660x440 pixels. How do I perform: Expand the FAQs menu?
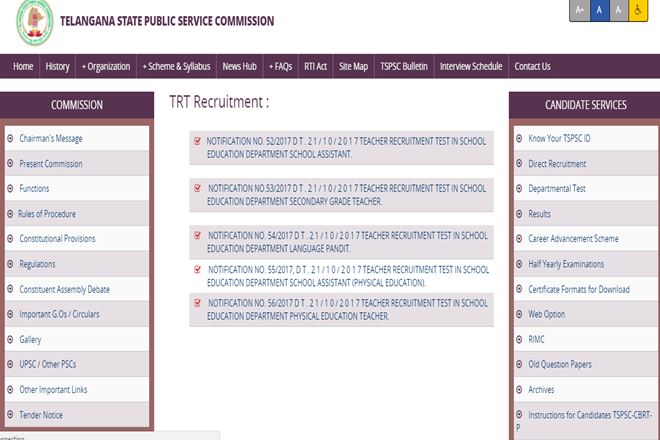click(281, 66)
